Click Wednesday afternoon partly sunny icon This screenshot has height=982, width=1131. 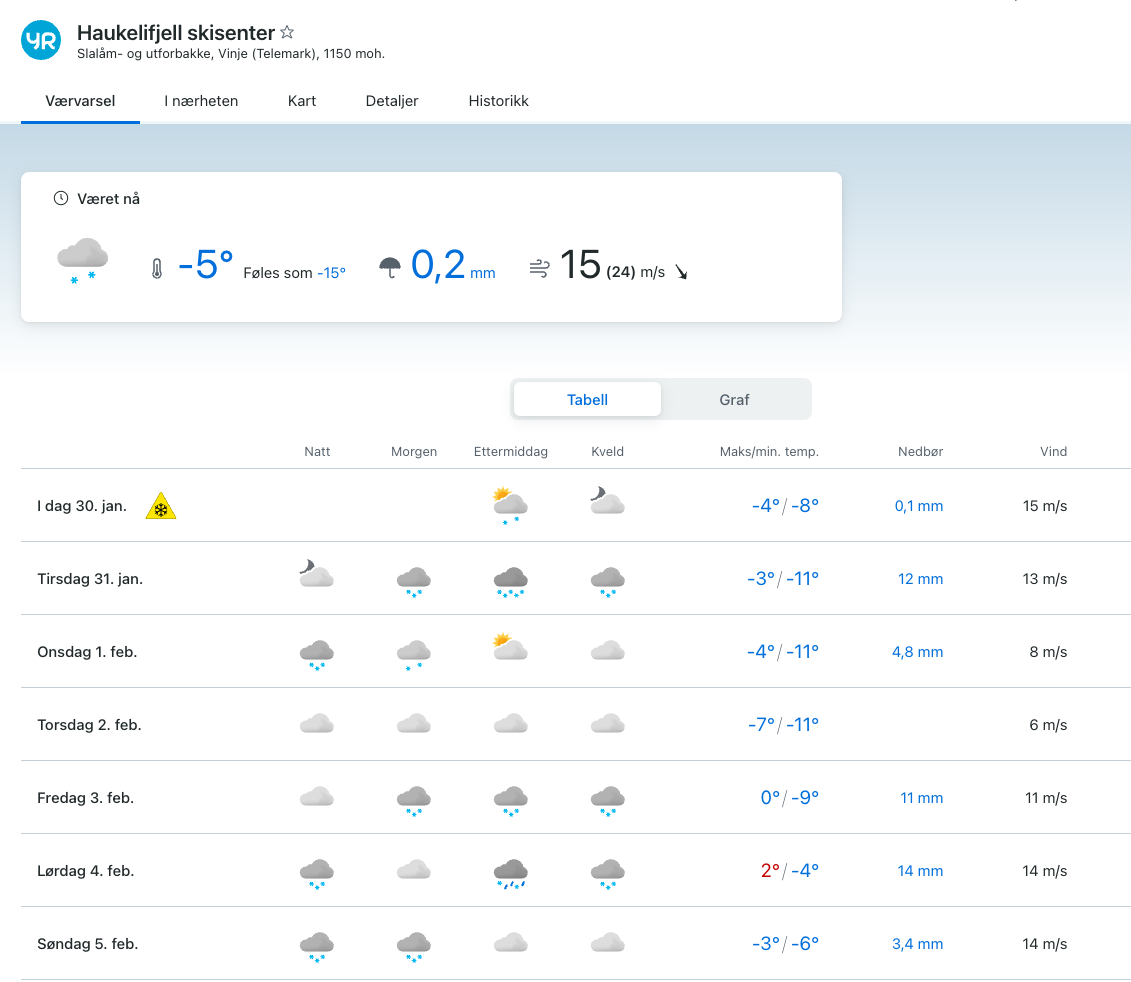pyautogui.click(x=510, y=649)
